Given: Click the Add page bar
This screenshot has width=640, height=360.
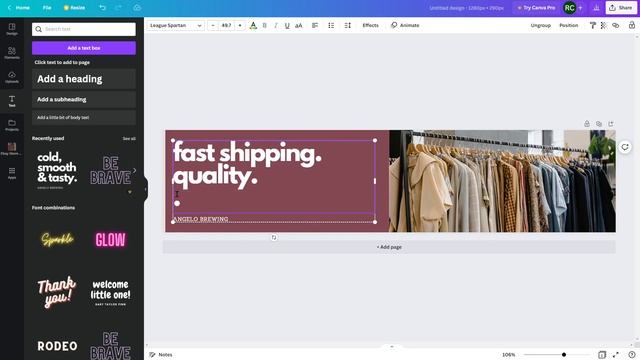Looking at the screenshot, I should tap(389, 247).
